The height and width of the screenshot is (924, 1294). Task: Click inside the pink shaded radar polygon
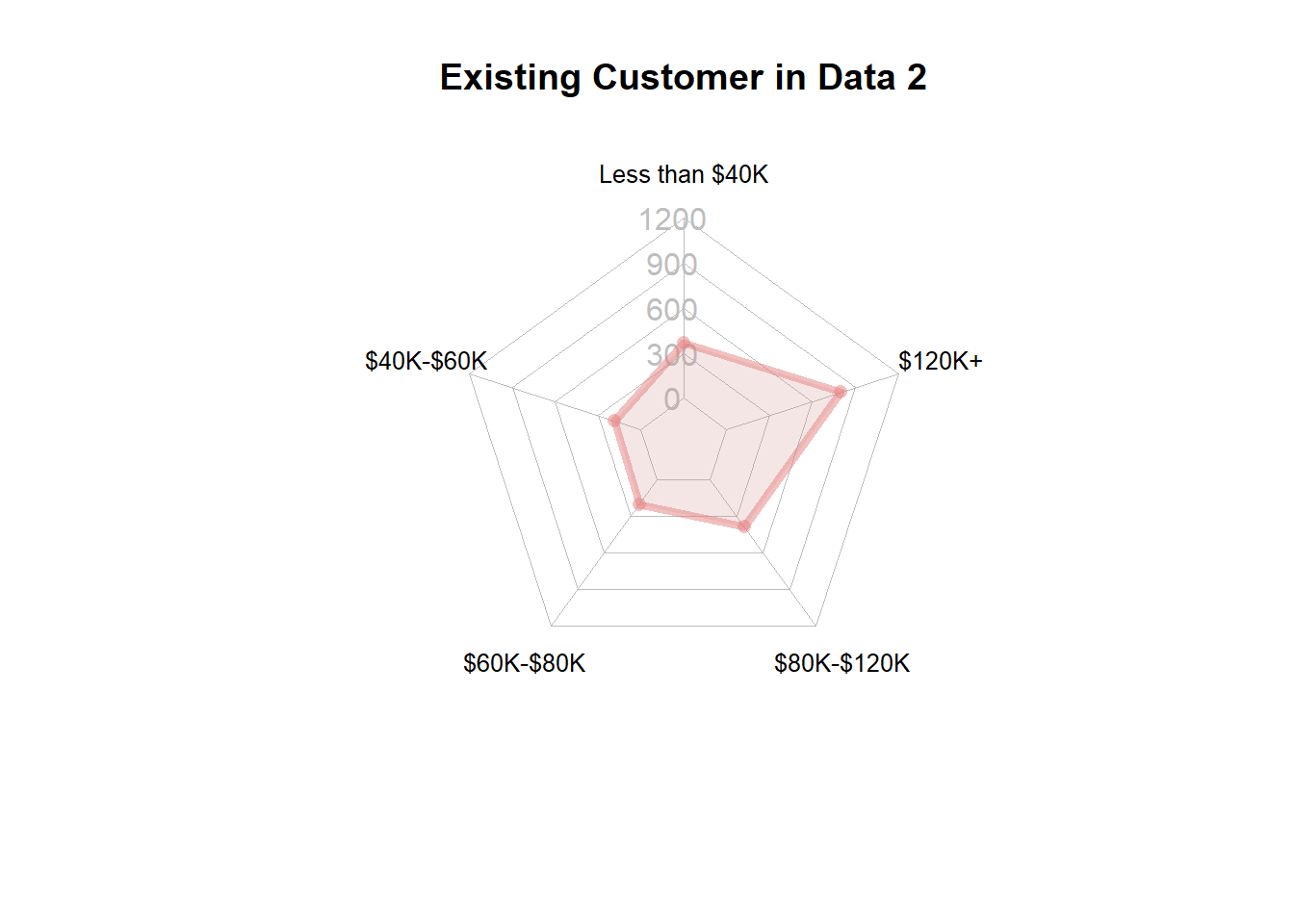703,443
